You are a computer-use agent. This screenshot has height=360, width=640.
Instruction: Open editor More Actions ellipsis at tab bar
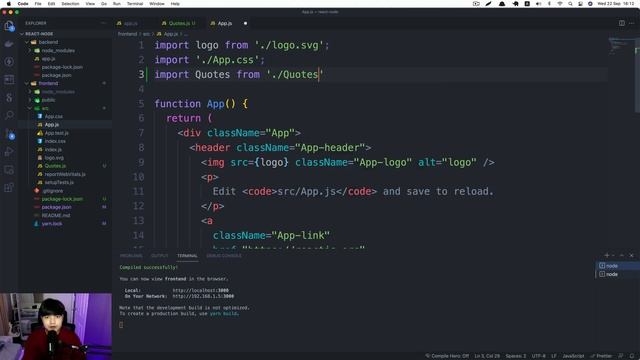(631, 23)
